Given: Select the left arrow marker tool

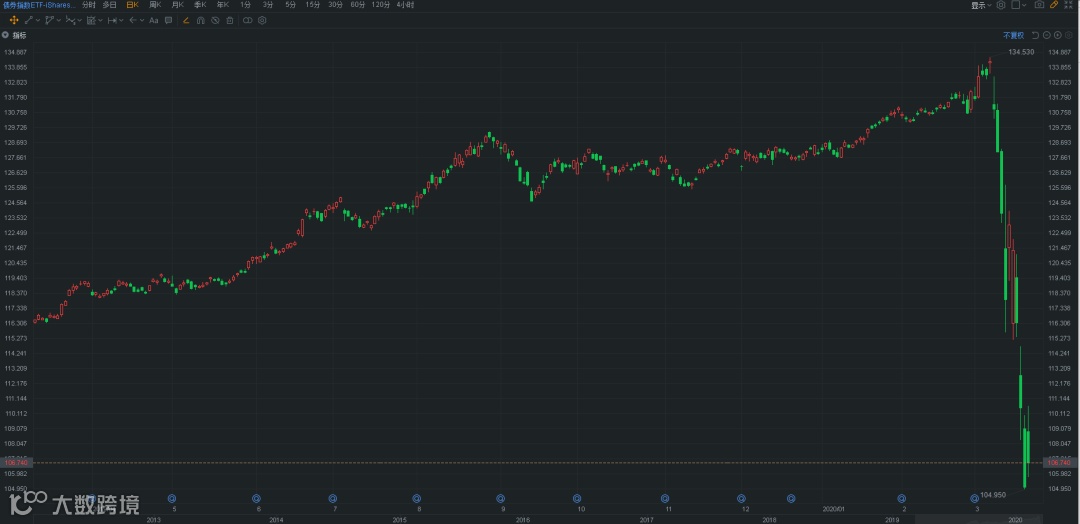Looking at the screenshot, I should tap(132, 20).
